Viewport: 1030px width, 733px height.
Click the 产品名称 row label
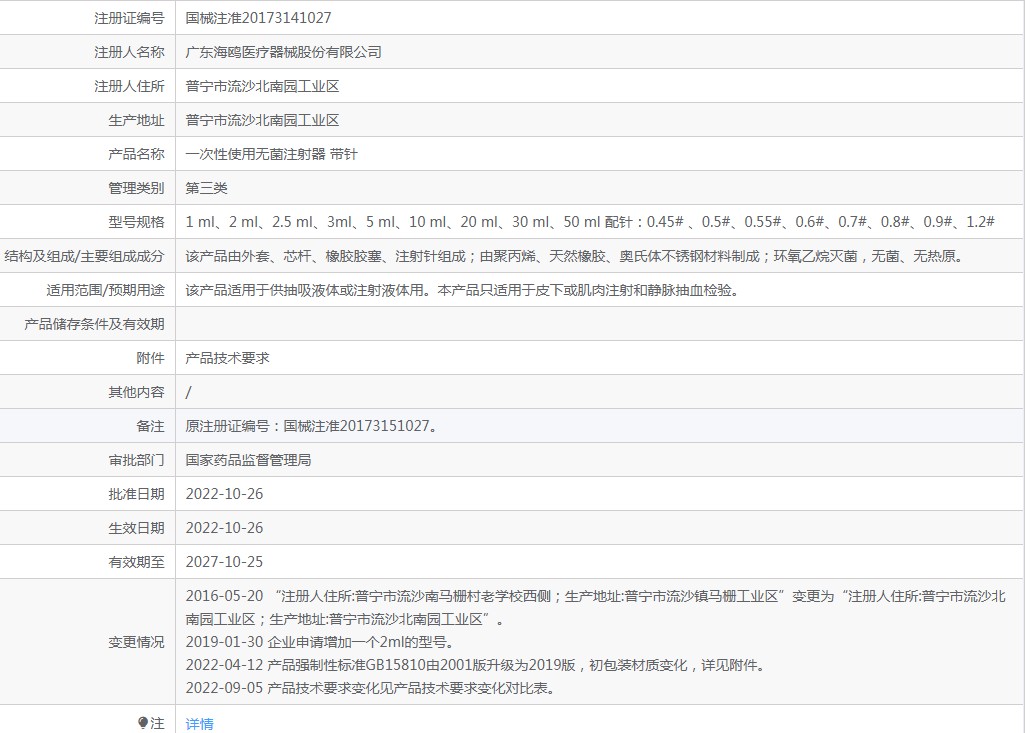pos(137,154)
